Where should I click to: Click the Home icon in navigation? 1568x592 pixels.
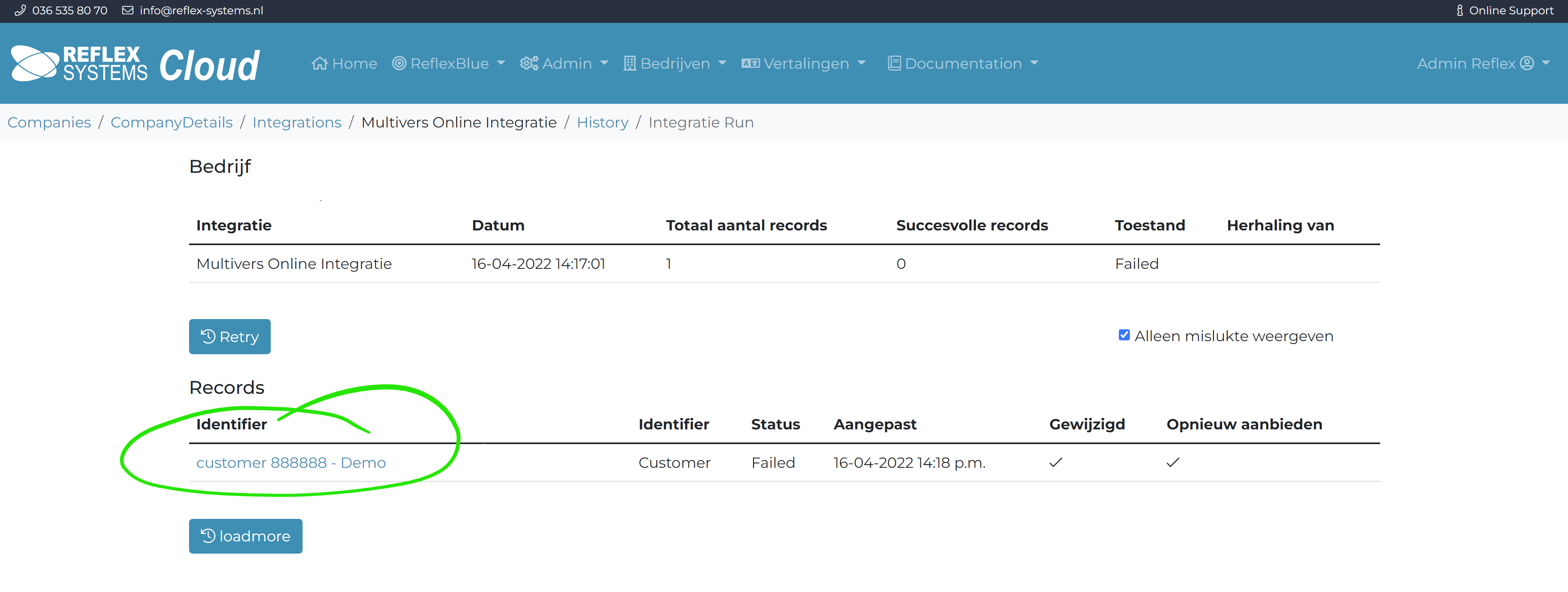coord(321,63)
